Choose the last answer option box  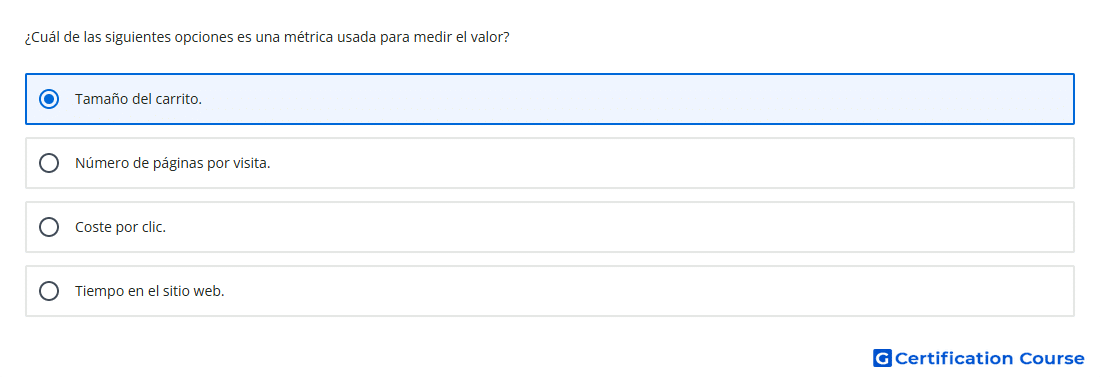[550, 291]
